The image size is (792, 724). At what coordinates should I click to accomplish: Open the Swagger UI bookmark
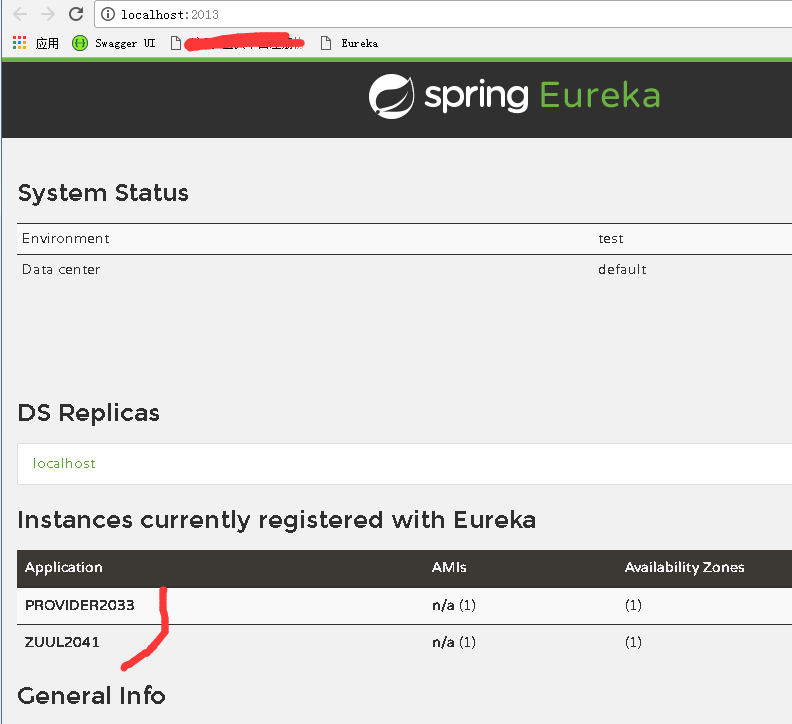point(124,43)
